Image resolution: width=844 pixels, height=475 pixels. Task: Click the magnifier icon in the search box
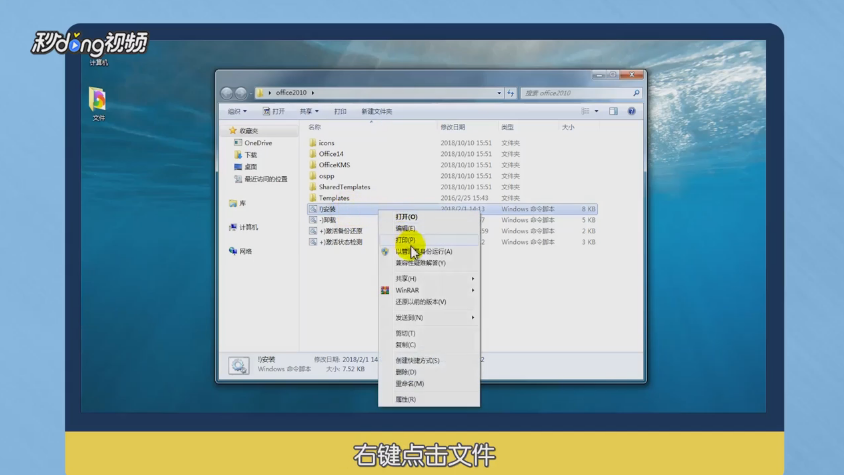click(x=636, y=93)
